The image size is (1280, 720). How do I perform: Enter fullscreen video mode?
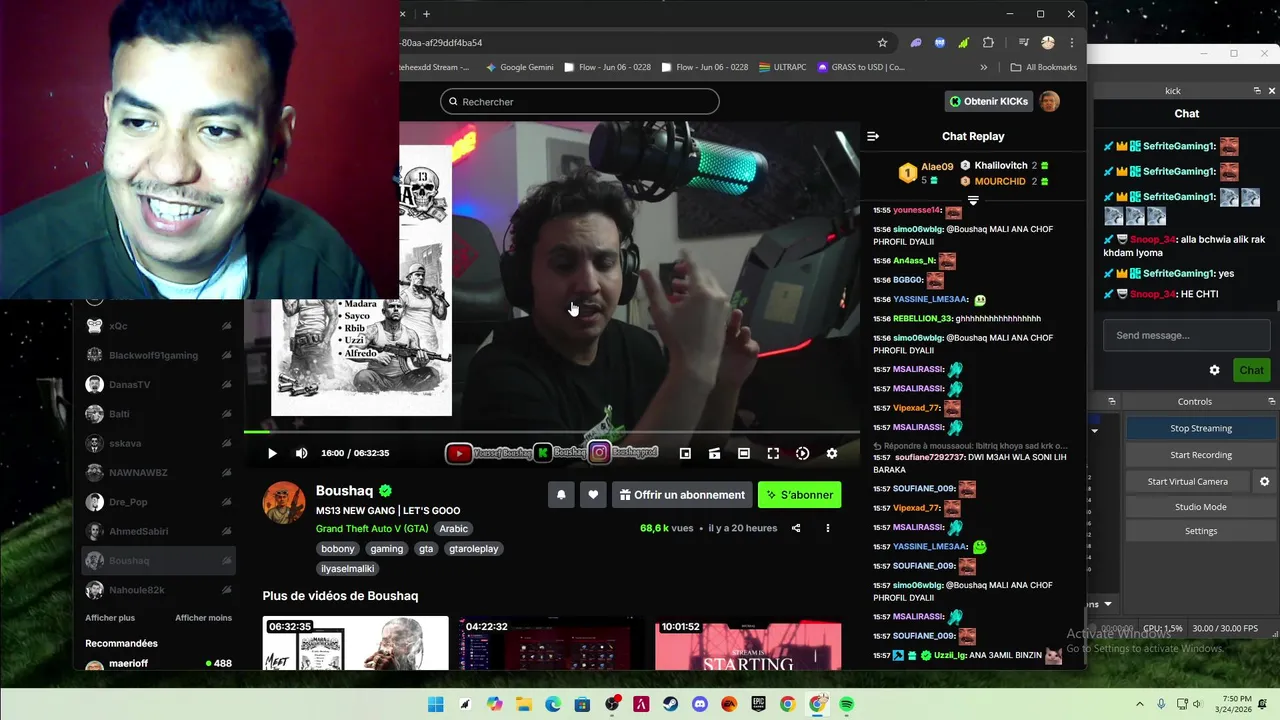point(773,453)
